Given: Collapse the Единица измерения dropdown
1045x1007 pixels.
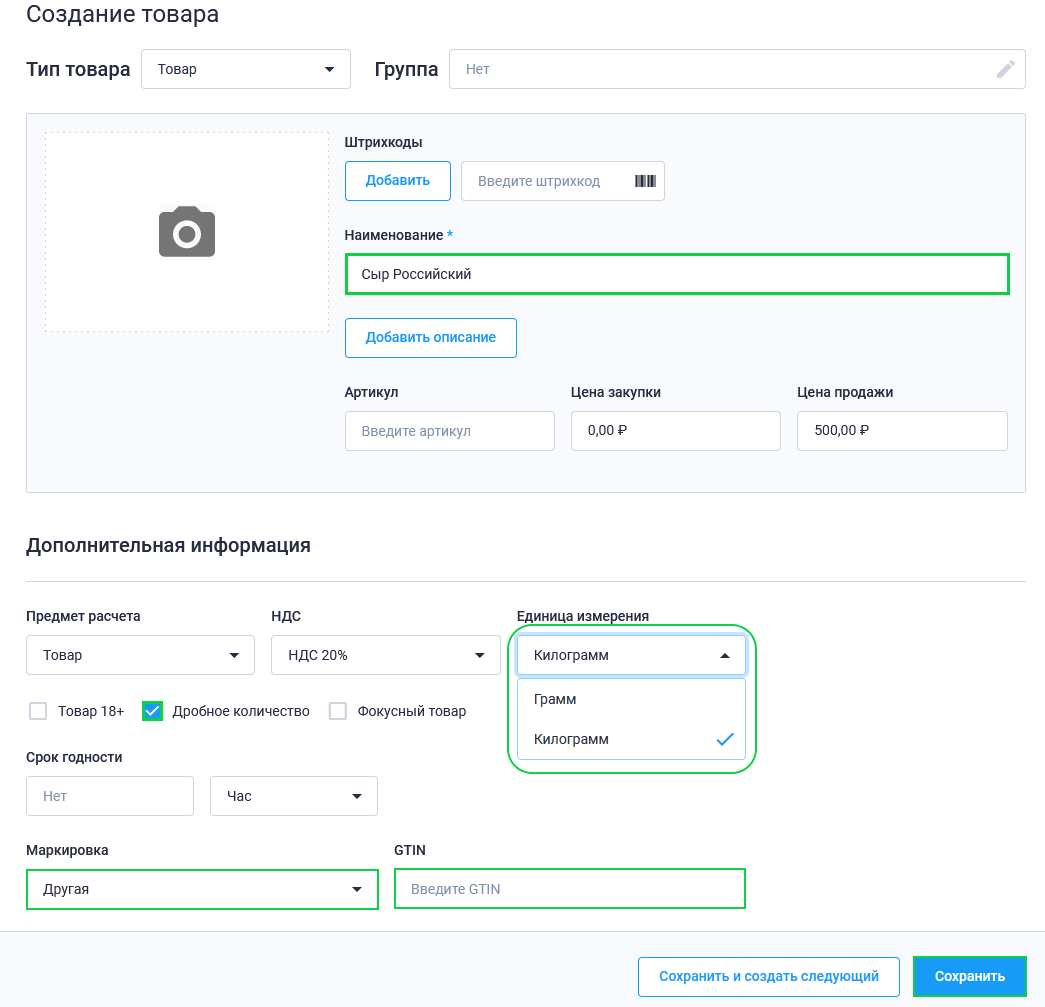Looking at the screenshot, I should click(631, 655).
